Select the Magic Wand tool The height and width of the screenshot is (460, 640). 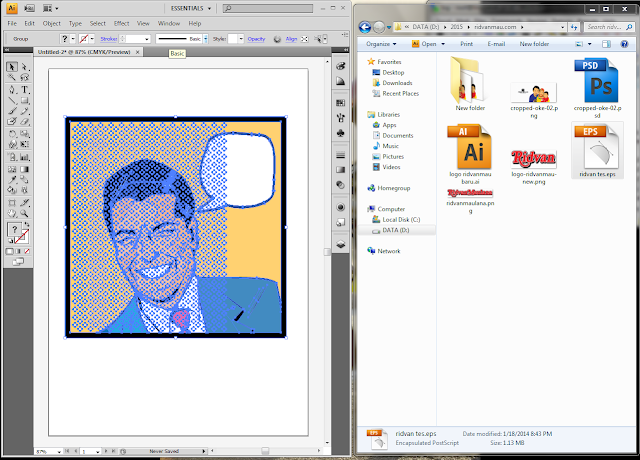tap(12, 78)
